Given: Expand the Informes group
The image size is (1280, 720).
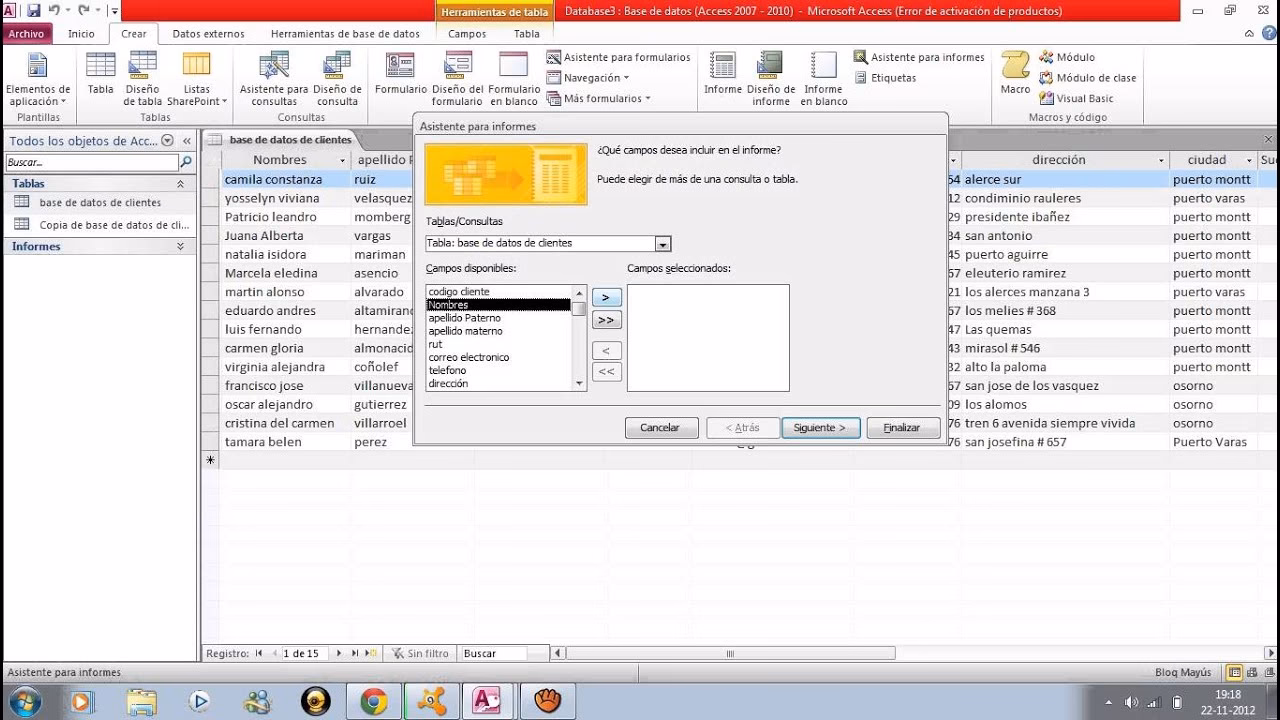Looking at the screenshot, I should (x=181, y=246).
